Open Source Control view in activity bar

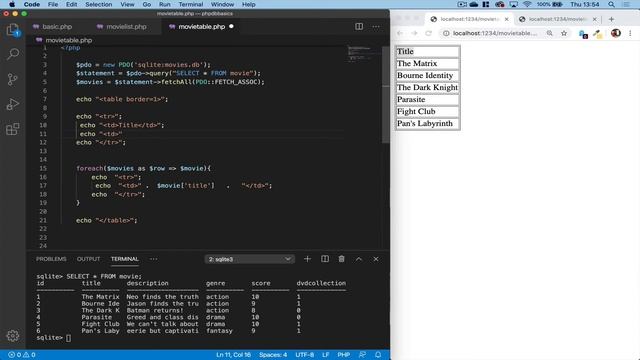13,79
